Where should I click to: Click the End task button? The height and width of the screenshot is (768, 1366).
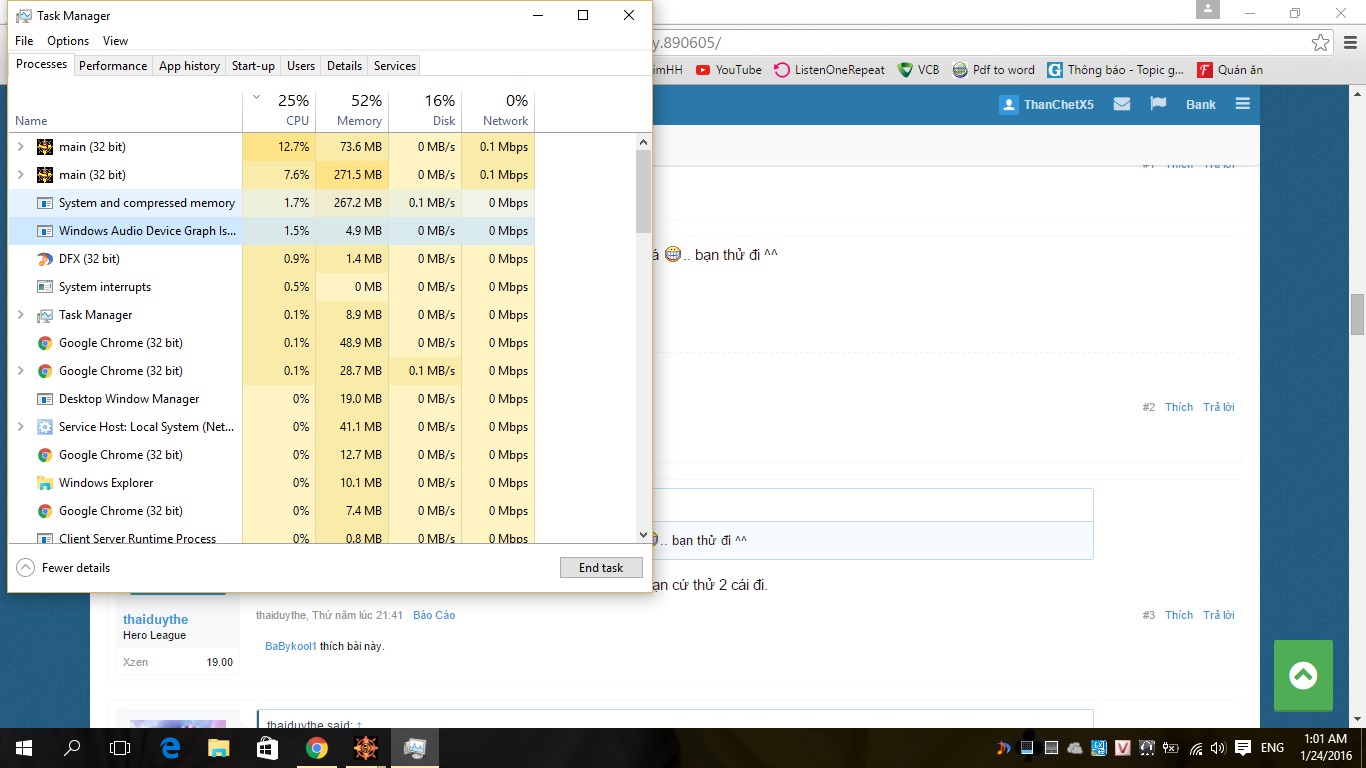pos(601,568)
